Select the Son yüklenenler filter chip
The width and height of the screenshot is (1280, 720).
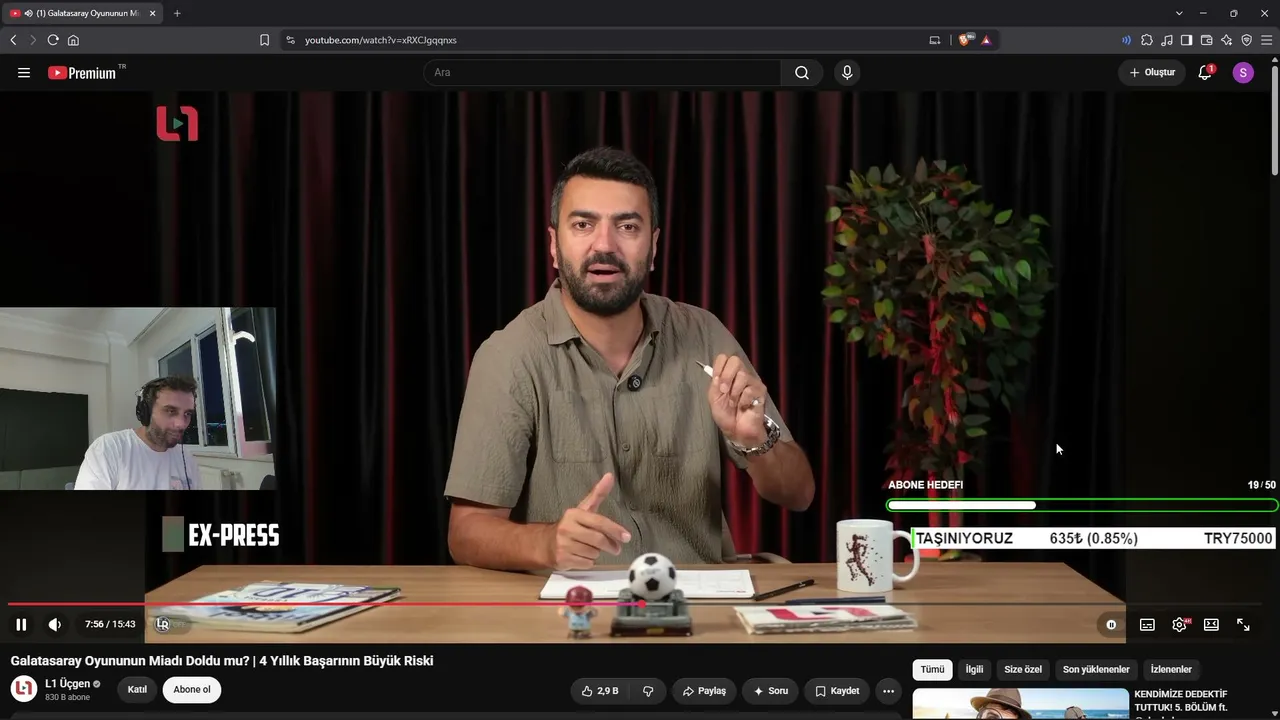pos(1096,670)
